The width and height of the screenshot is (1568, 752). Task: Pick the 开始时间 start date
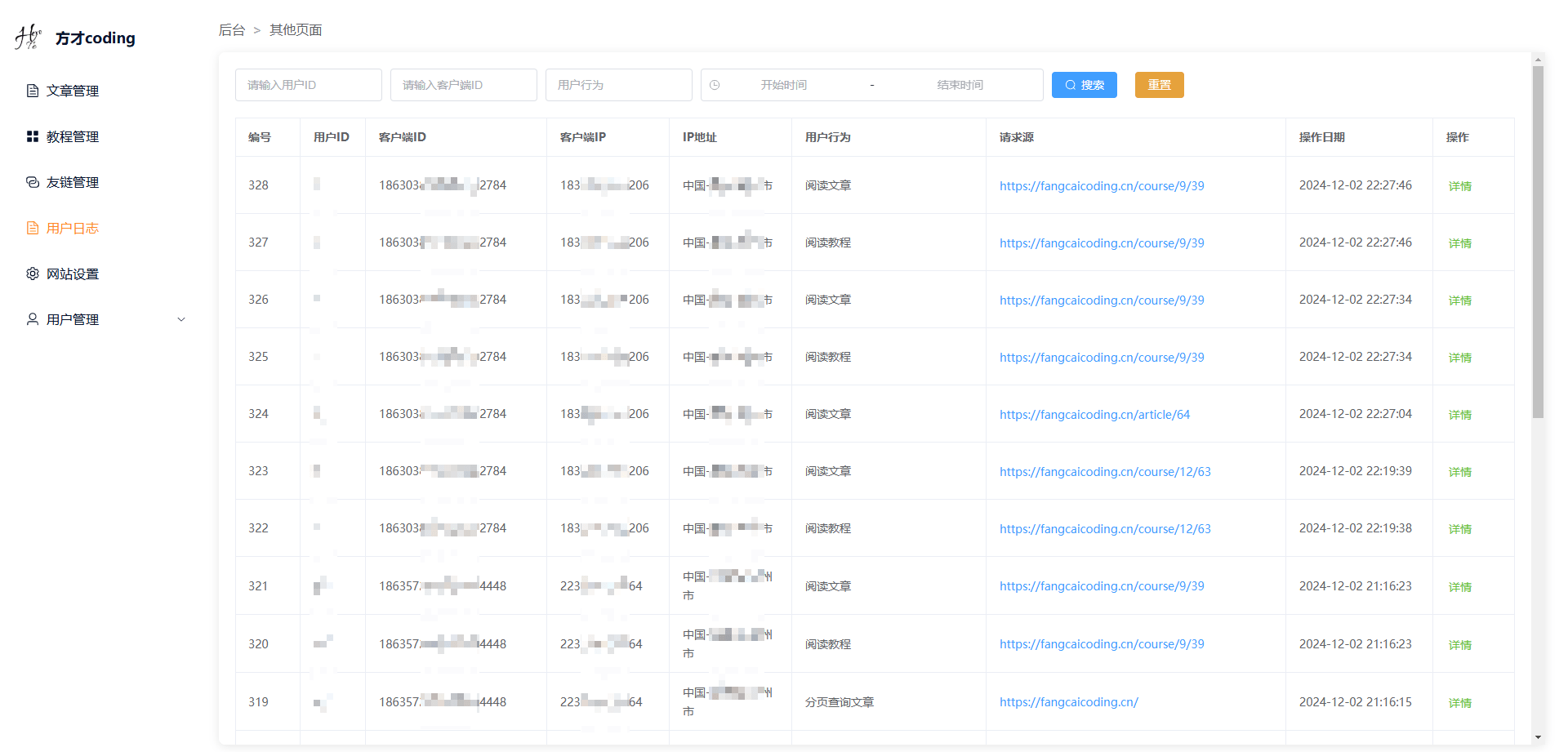pos(784,85)
